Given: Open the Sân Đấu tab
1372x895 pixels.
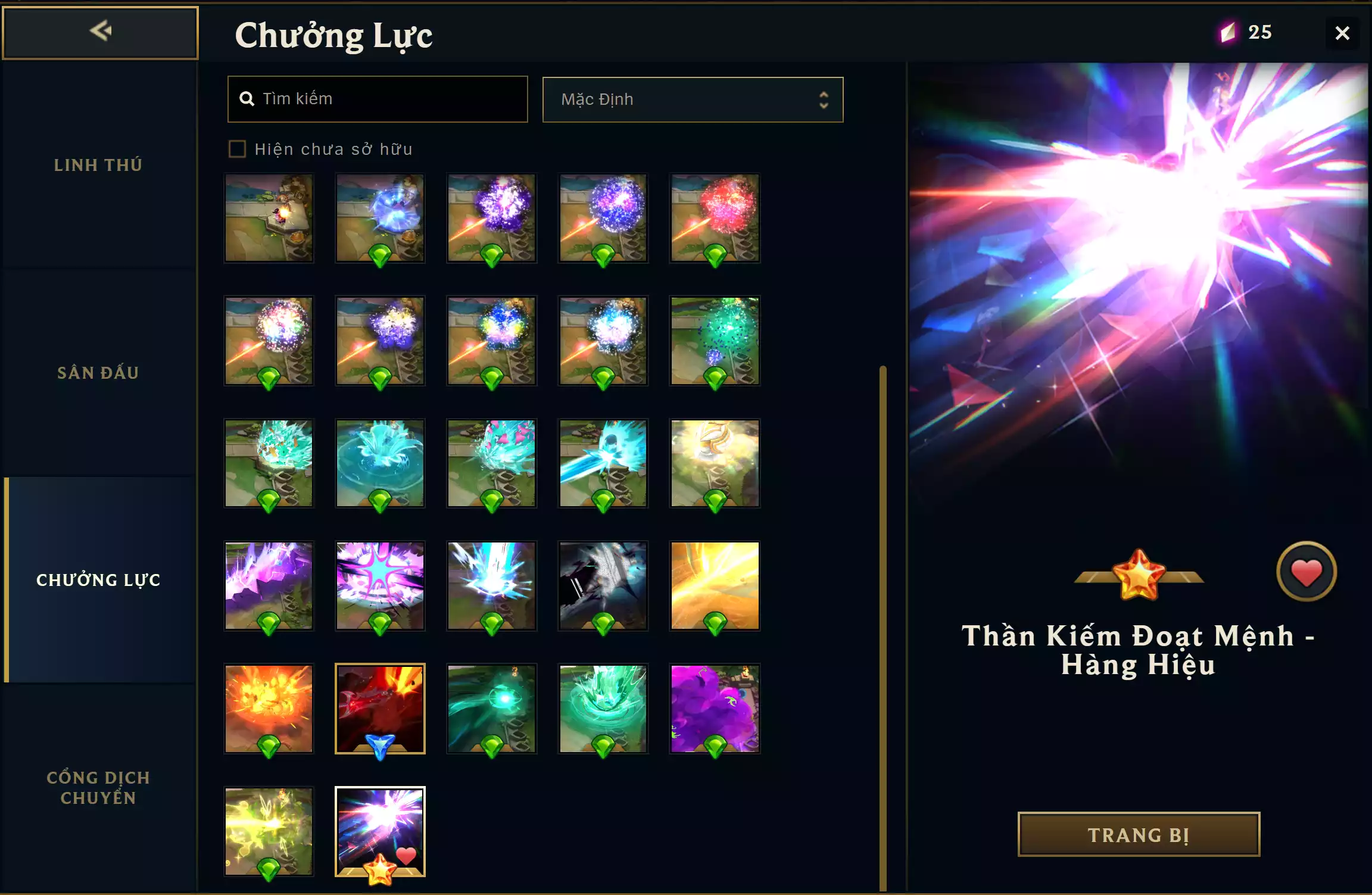Looking at the screenshot, I should (x=98, y=373).
